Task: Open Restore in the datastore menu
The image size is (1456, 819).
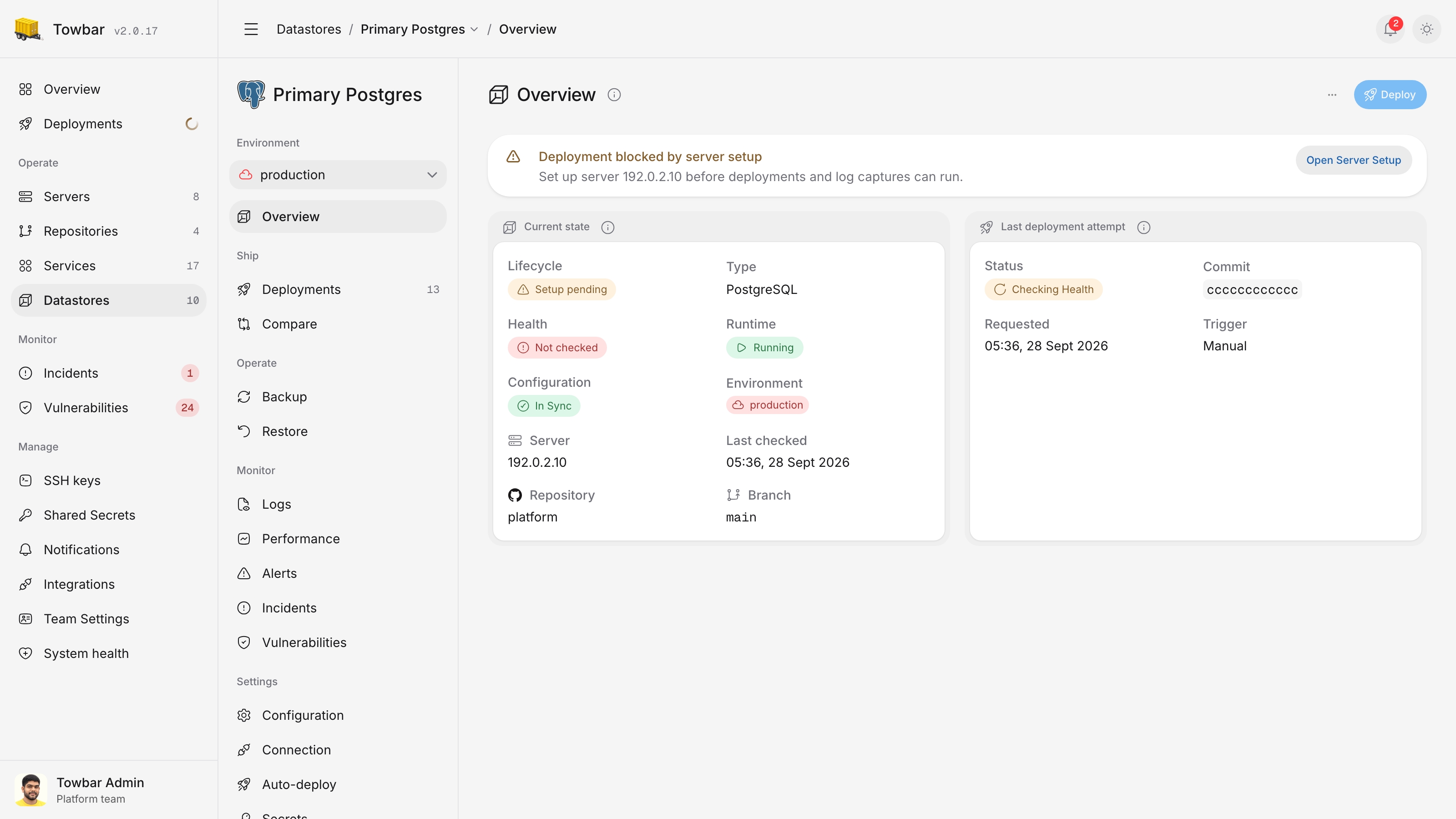Action: [x=338, y=431]
